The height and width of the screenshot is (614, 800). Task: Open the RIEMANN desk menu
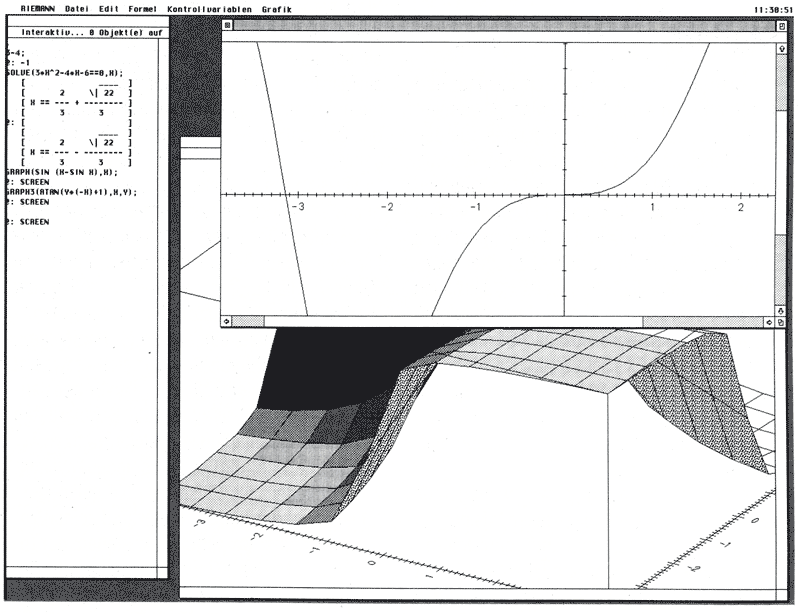point(38,8)
